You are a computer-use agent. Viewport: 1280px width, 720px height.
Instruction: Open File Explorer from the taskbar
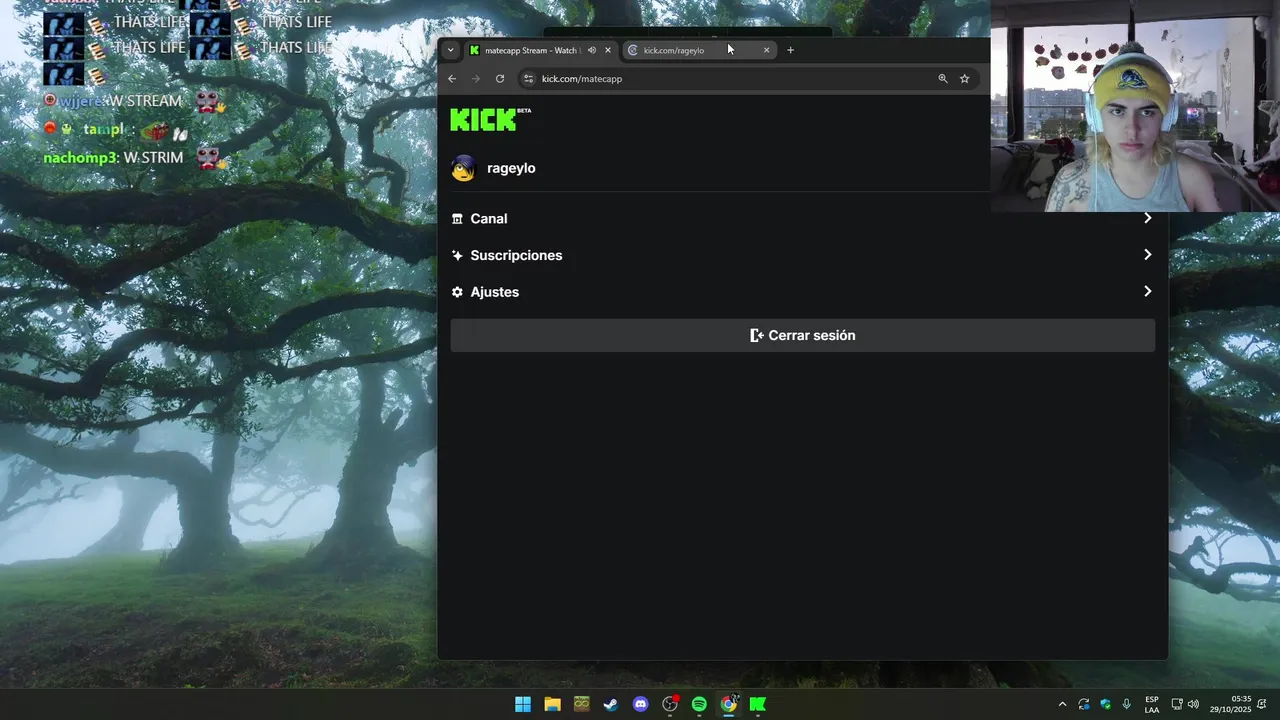552,704
